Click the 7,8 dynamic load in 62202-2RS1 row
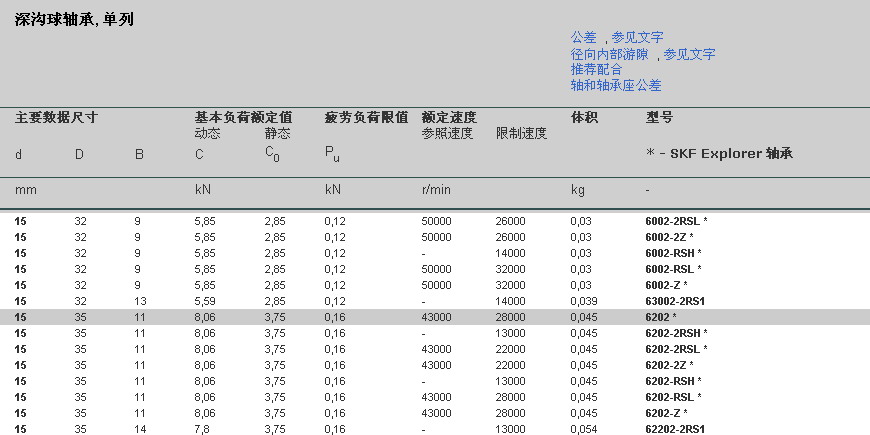The width and height of the screenshot is (870, 435). 201,429
